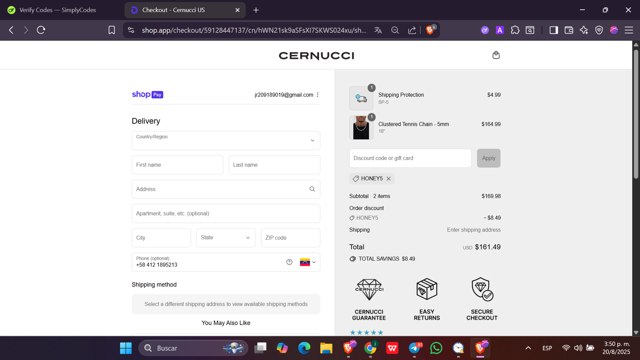
Task: Open the clock and date panel
Action: coord(617,348)
